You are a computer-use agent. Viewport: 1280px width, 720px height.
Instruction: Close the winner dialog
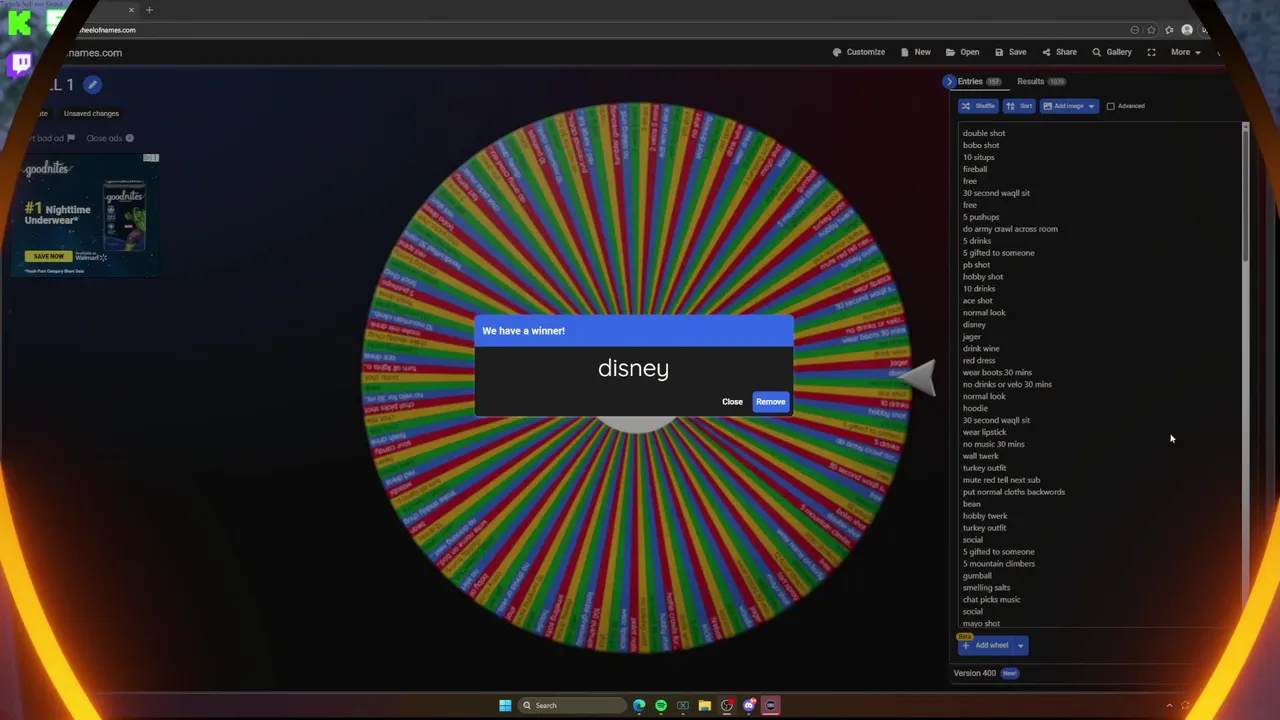point(732,402)
